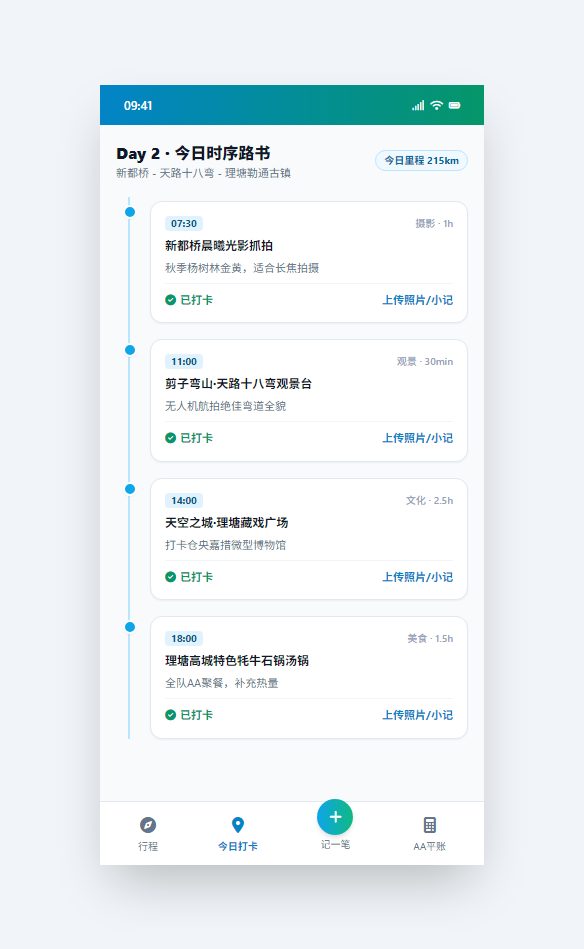584x949 pixels.
Task: Tap description 无人机航拍绝佳弯道全貌
Action: point(226,406)
